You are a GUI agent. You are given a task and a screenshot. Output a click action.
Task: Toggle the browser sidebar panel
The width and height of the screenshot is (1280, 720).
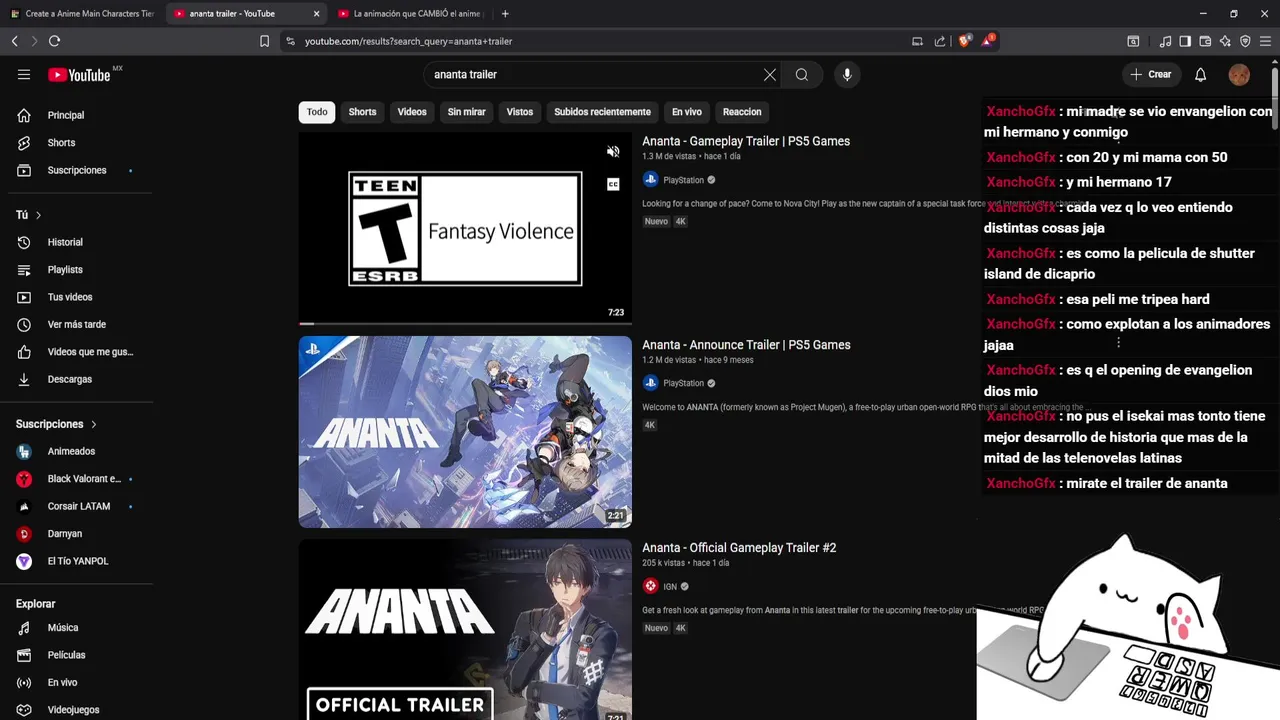[x=1185, y=41]
